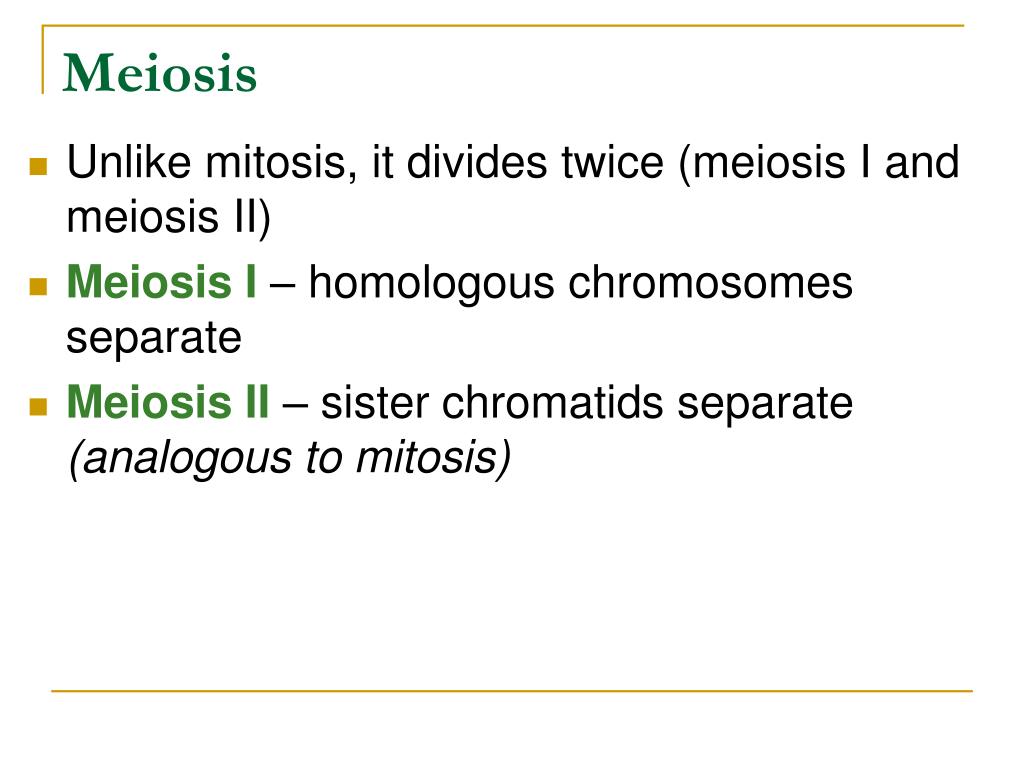
Task: Click the dash after 'Meiosis II'
Action: pyautogui.click(x=295, y=405)
